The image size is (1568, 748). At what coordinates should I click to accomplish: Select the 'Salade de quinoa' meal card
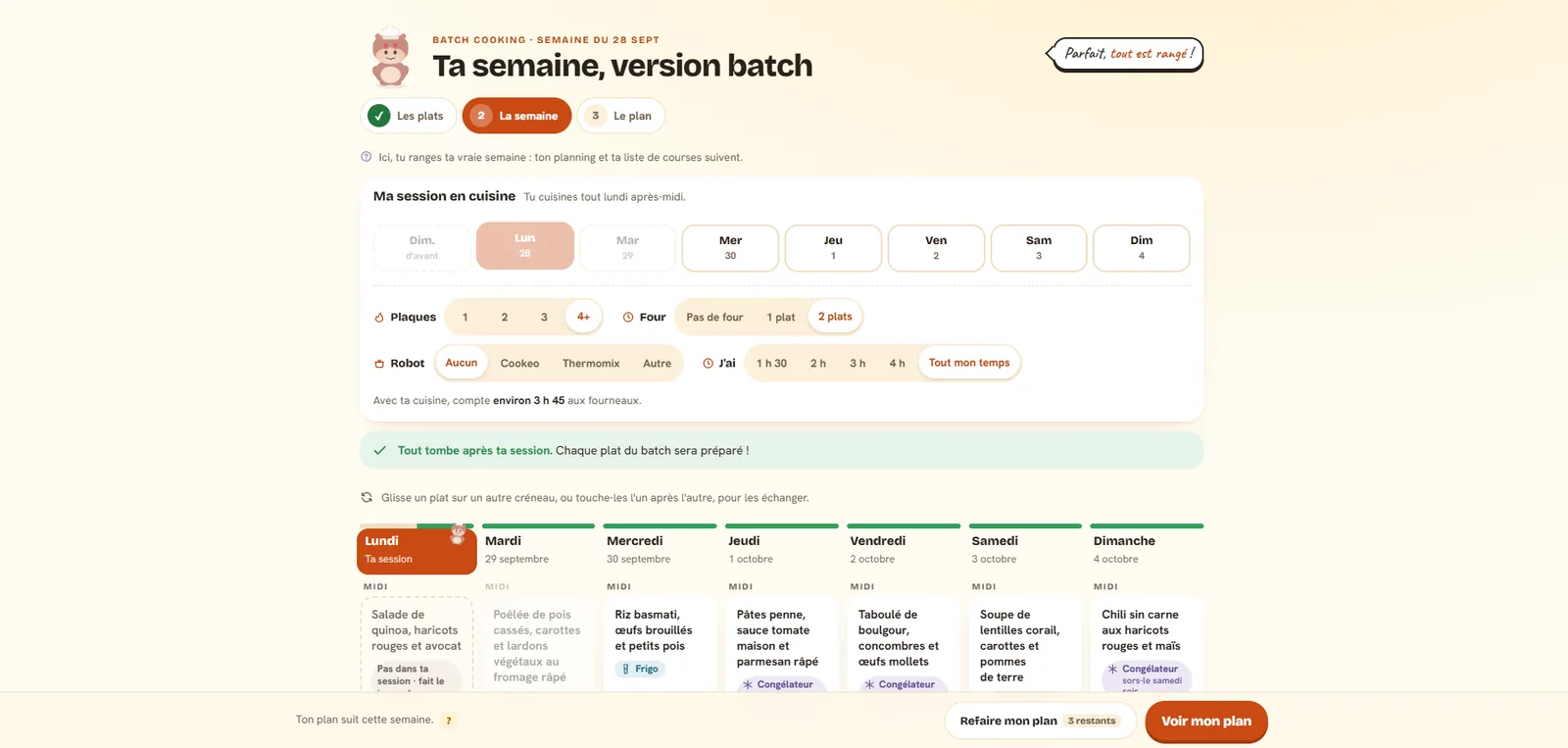point(416,645)
